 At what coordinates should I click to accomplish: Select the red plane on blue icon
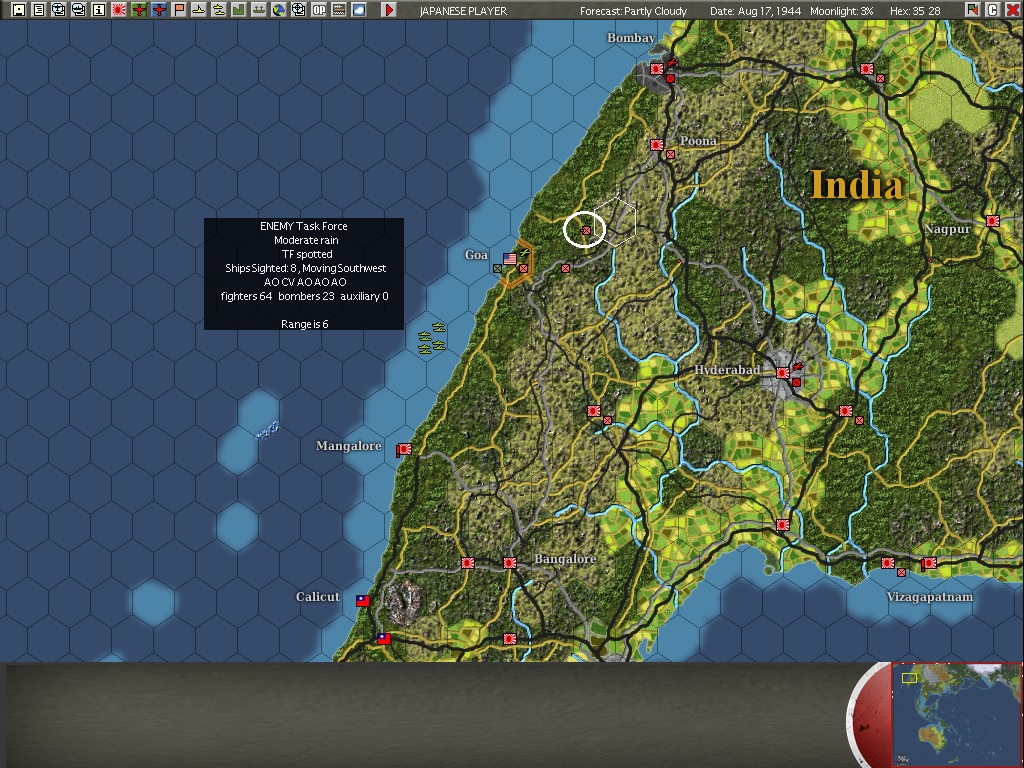[159, 10]
